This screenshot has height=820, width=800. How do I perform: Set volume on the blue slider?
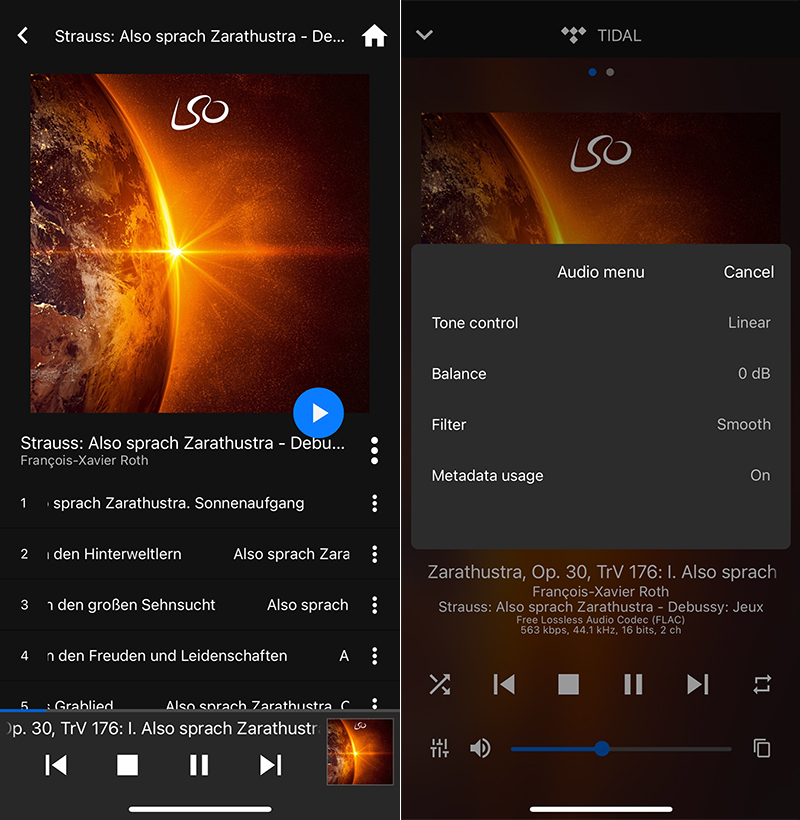621,749
